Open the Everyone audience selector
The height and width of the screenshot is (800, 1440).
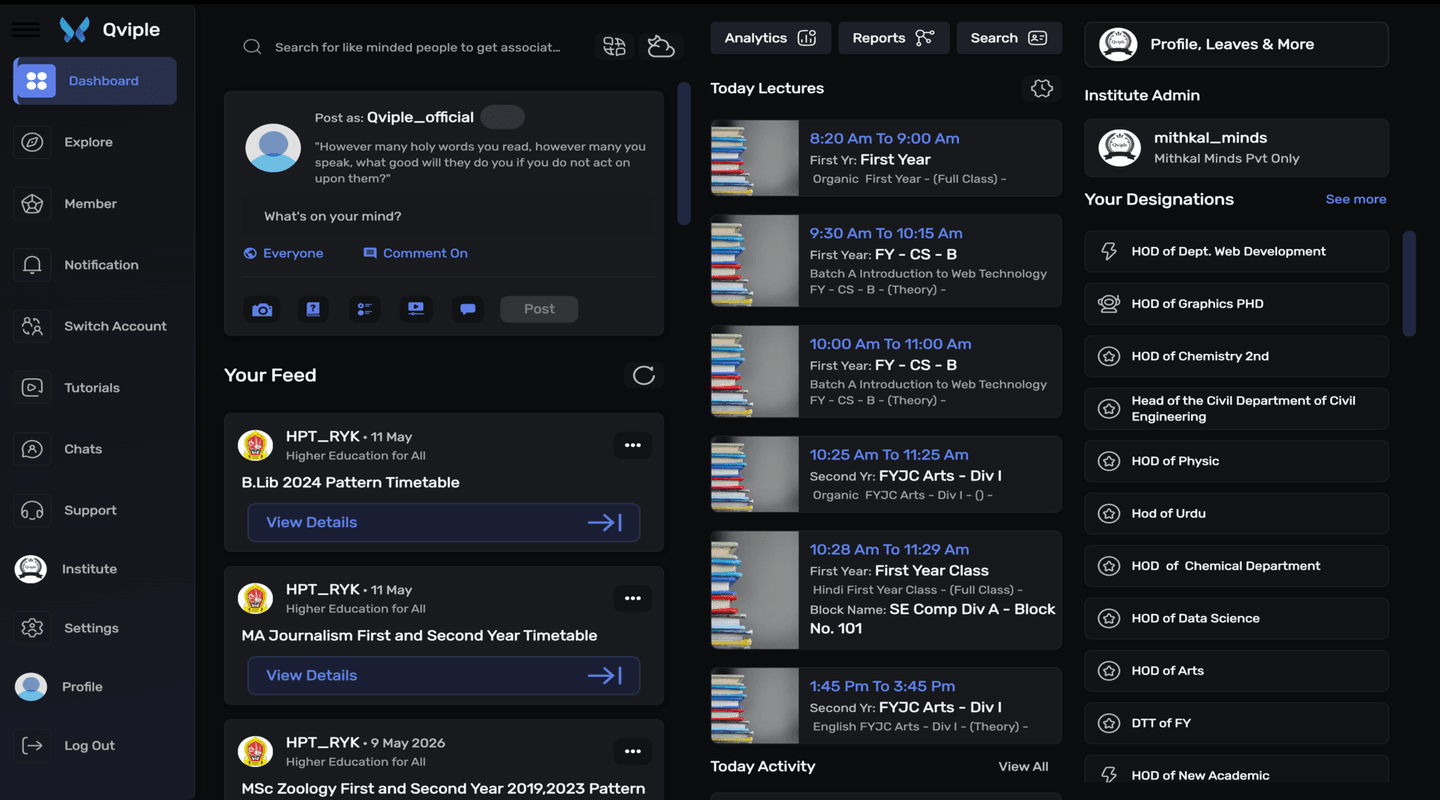[283, 253]
